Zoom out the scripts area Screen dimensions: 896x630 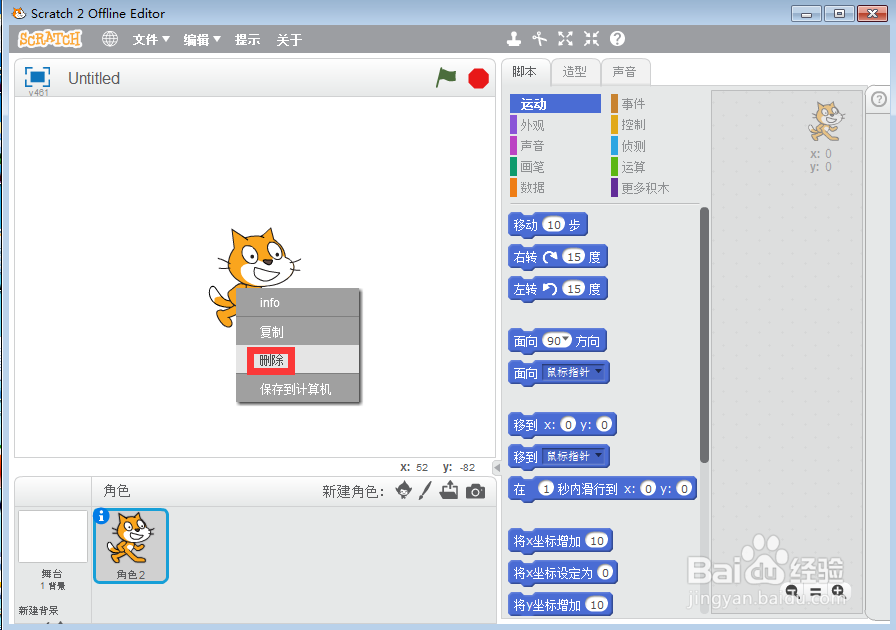792,591
